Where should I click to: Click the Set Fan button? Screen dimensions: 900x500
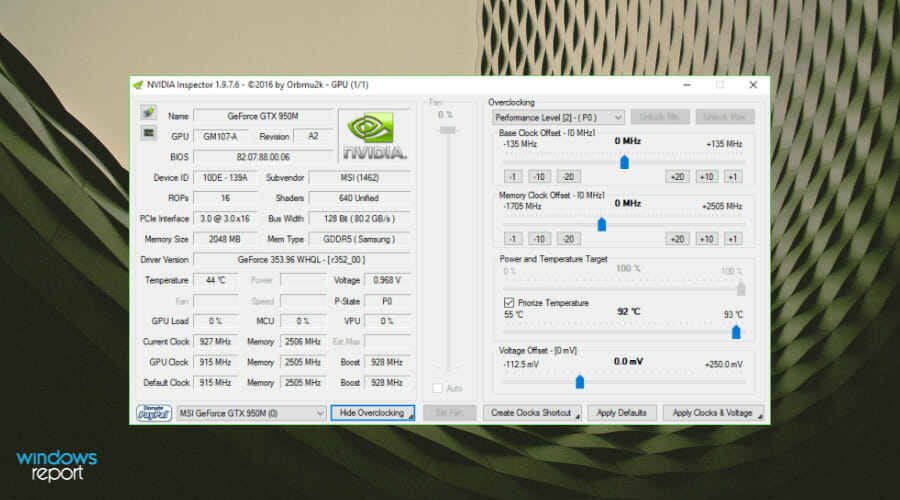449,413
